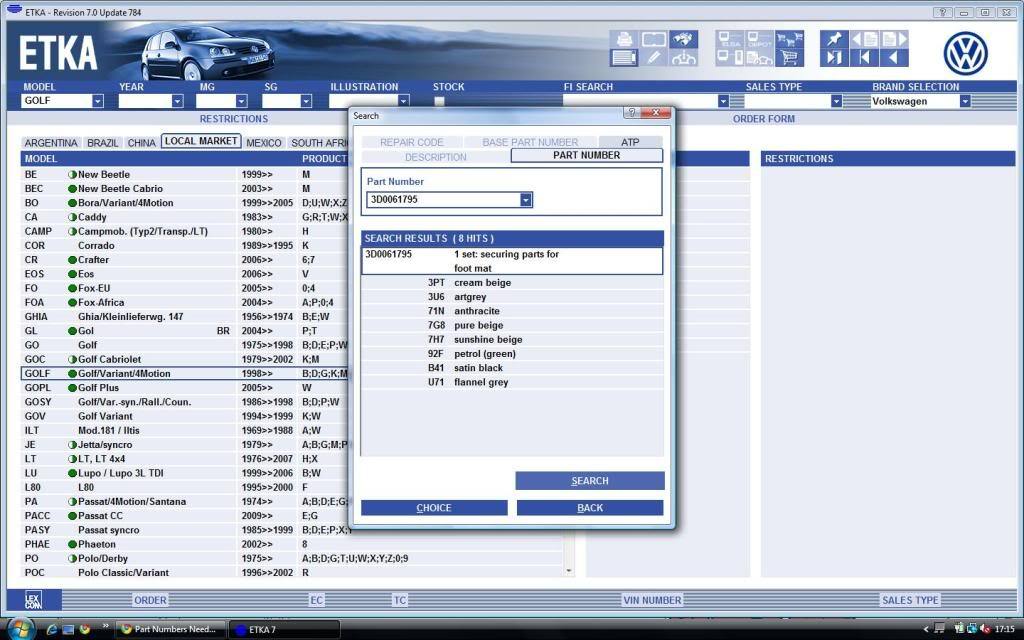Toggle the STOCK checkbox
Image resolution: width=1024 pixels, height=640 pixels.
coord(440,101)
